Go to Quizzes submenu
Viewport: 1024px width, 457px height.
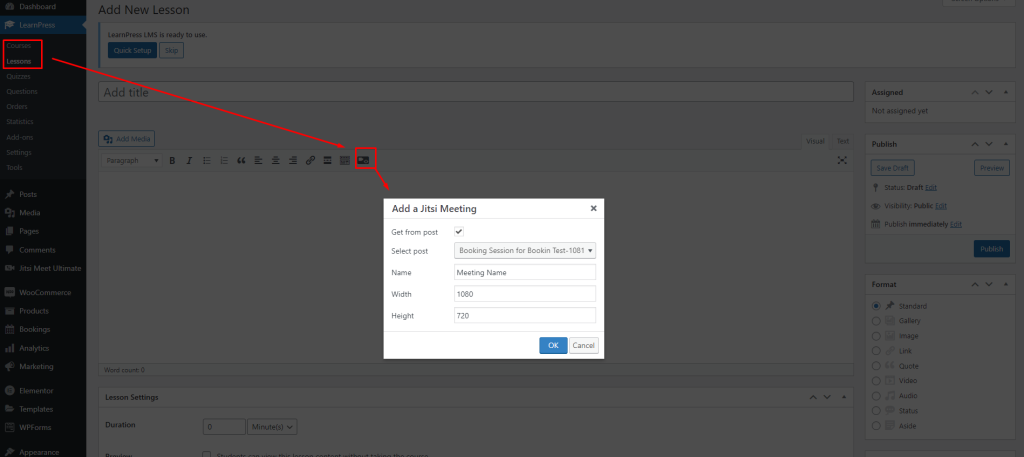18,76
